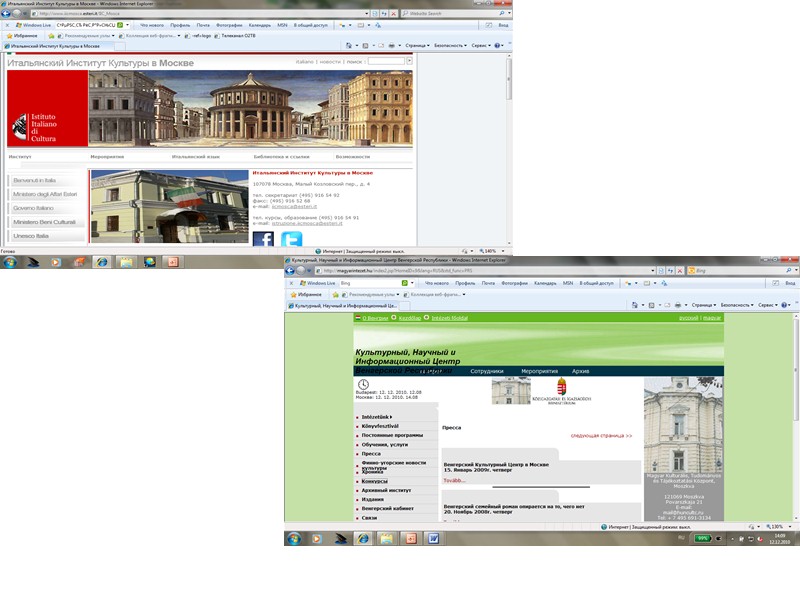Click Help question icon in Italian Institute window
This screenshot has width=800, height=600.
497,45
